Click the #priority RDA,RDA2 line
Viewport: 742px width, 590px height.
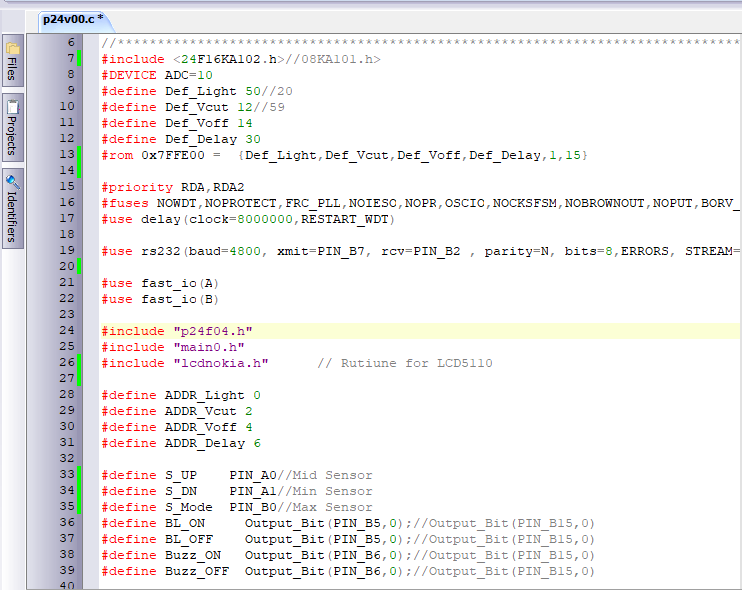[173, 187]
